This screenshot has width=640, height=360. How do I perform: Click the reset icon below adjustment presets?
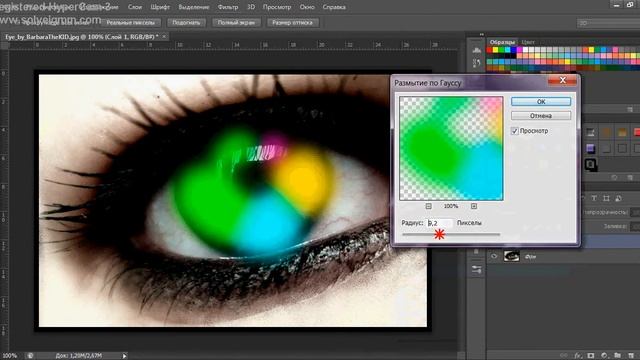coord(614,178)
